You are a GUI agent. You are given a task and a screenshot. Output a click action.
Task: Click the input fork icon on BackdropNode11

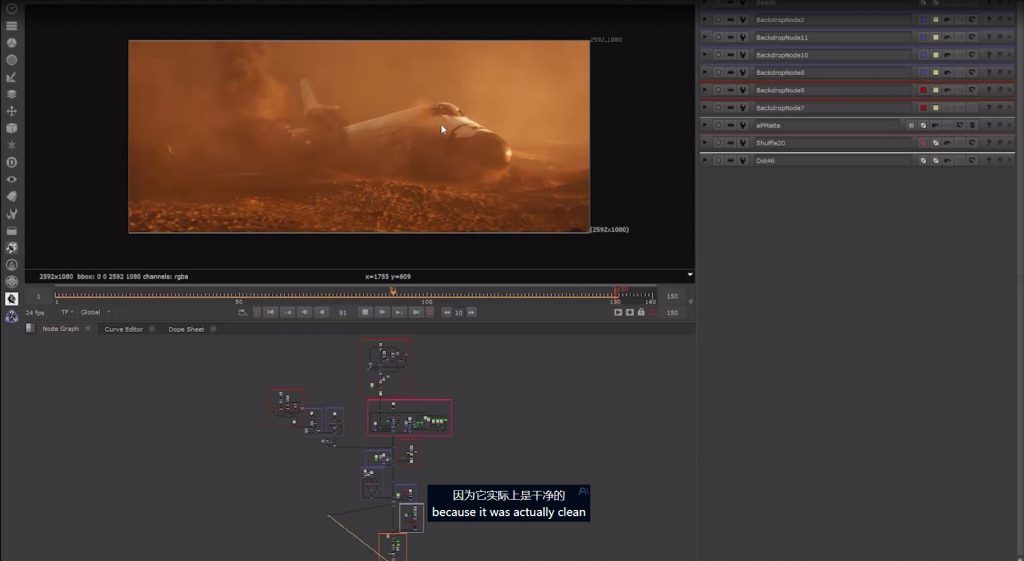pyautogui.click(x=743, y=37)
